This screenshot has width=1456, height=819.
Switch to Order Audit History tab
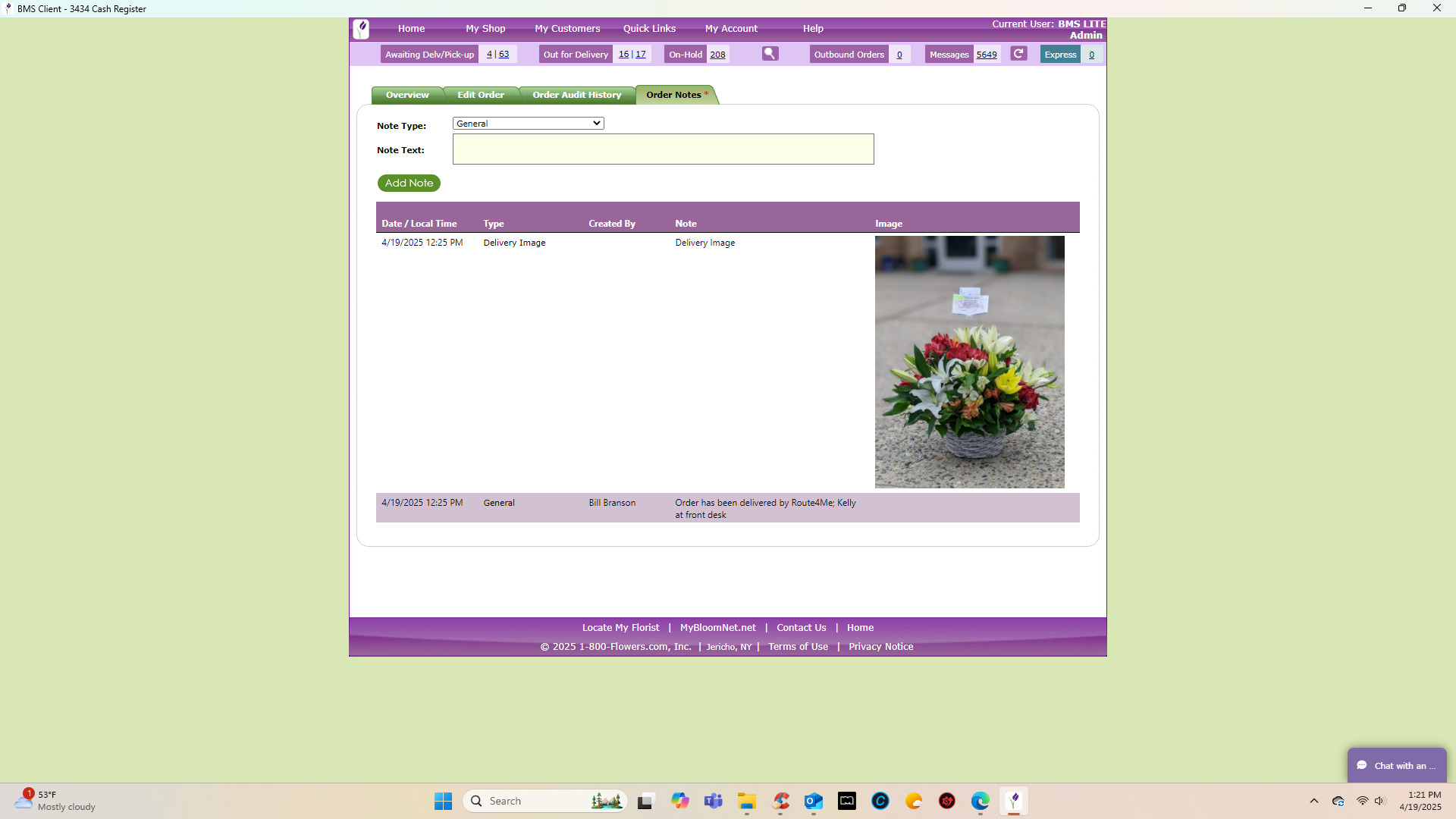pos(576,95)
